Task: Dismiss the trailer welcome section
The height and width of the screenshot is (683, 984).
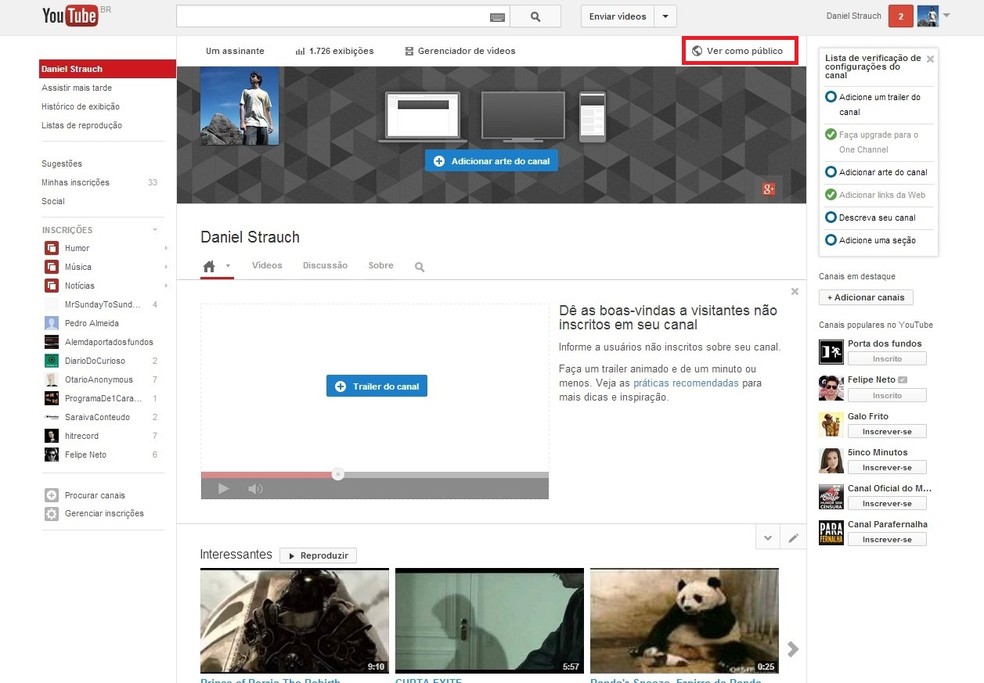Action: [x=794, y=291]
